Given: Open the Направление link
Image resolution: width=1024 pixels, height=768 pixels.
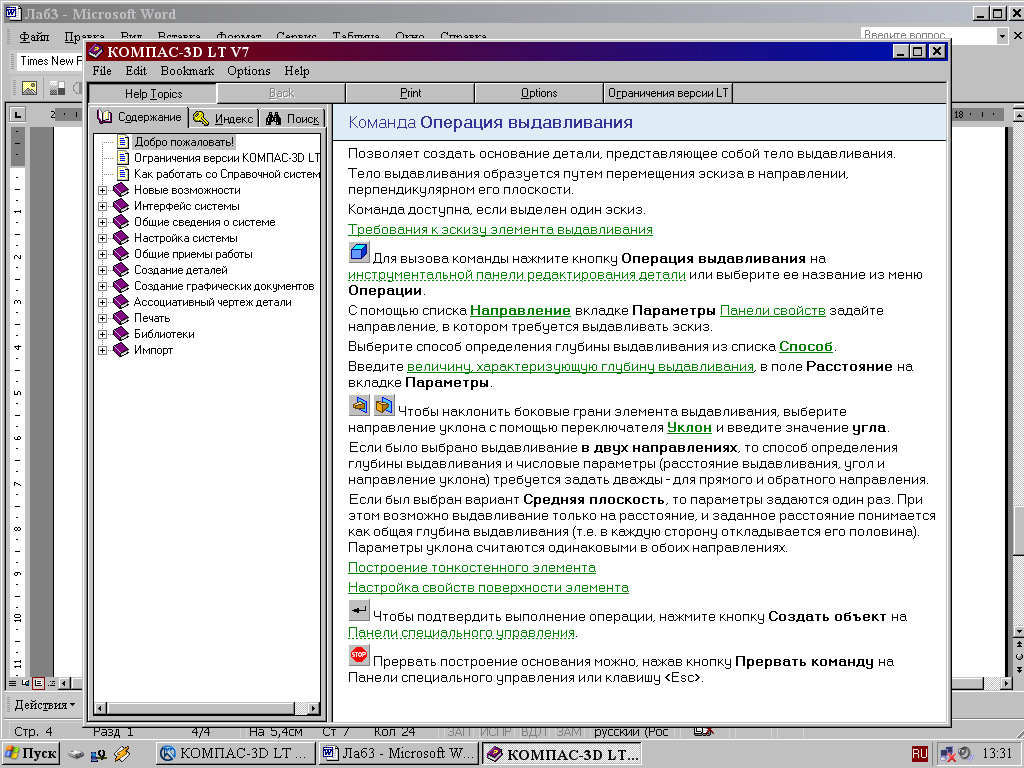Looking at the screenshot, I should (x=520, y=310).
